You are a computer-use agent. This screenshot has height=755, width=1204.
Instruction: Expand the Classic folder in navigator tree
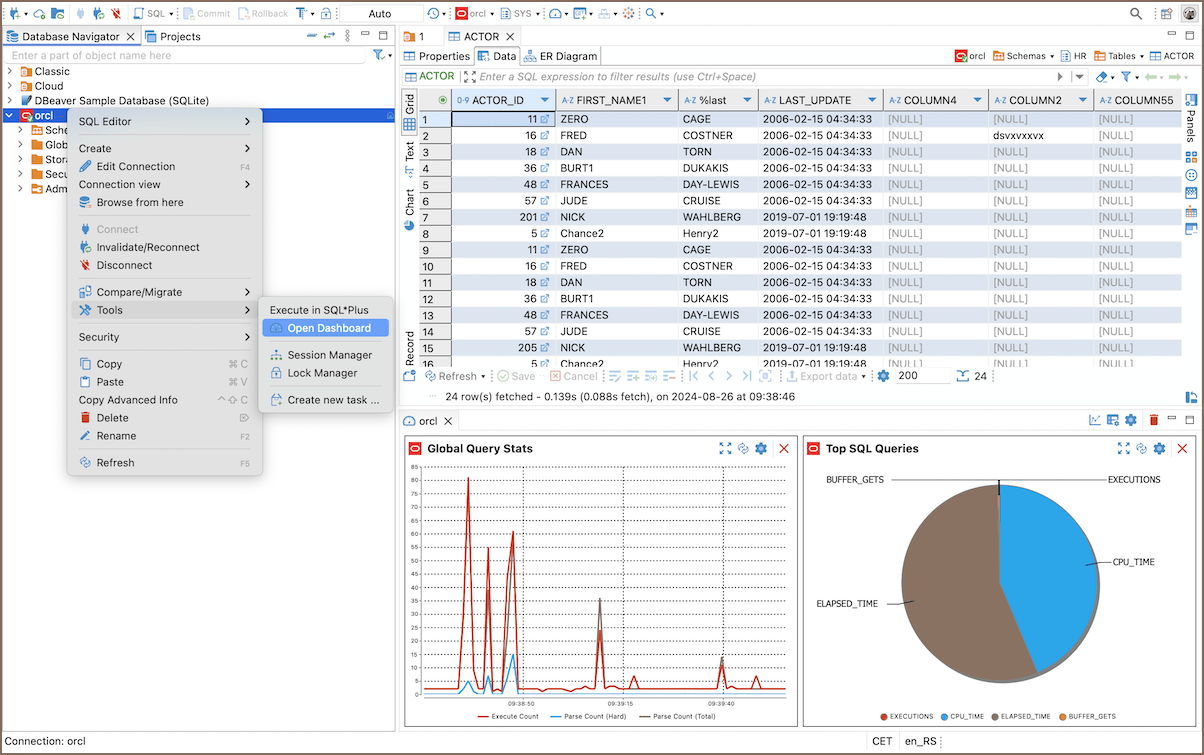point(10,71)
